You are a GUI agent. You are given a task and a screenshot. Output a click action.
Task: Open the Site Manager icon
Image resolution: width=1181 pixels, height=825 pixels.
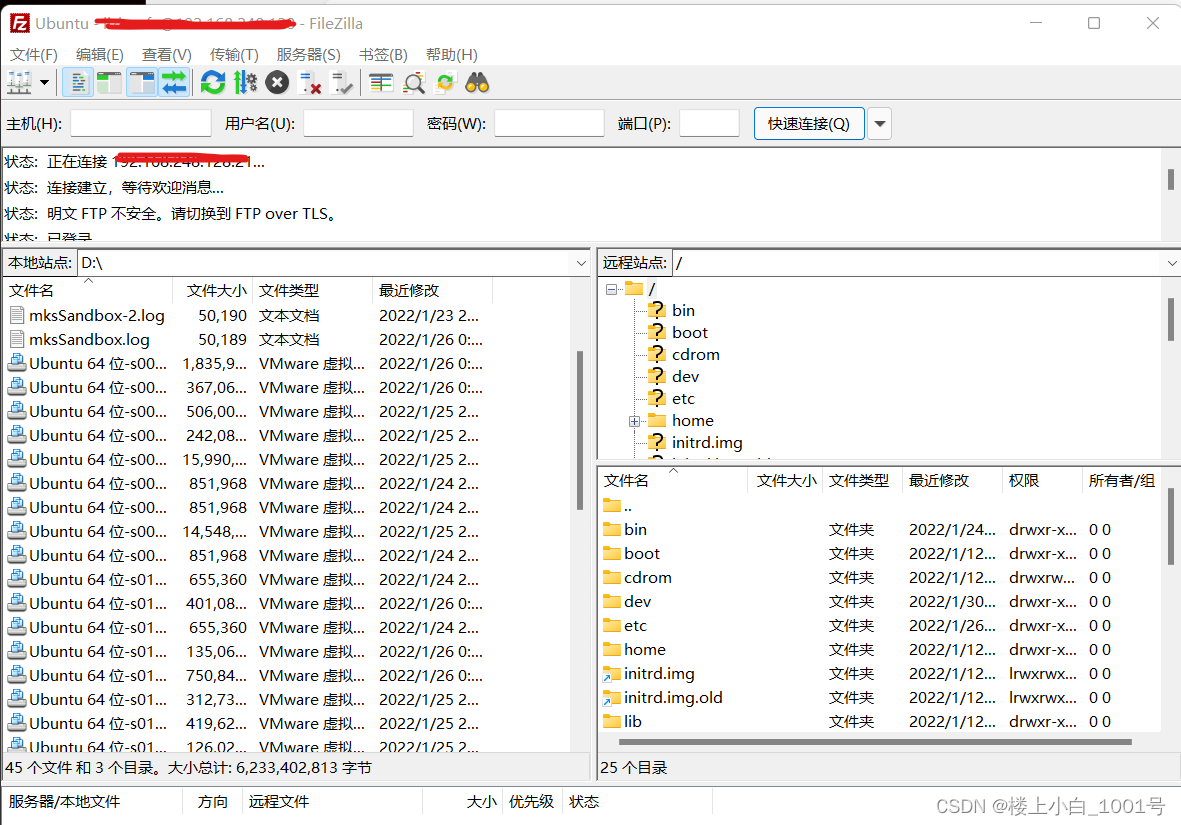coord(20,82)
